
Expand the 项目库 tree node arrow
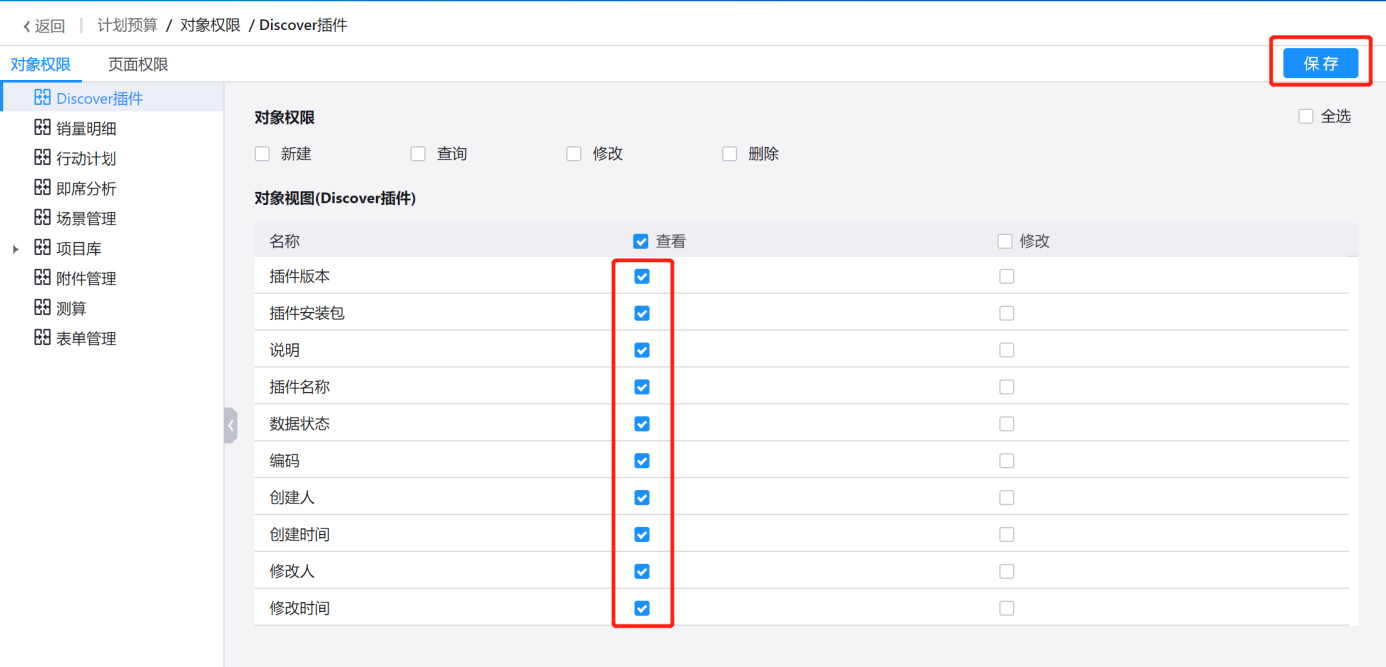(16, 249)
